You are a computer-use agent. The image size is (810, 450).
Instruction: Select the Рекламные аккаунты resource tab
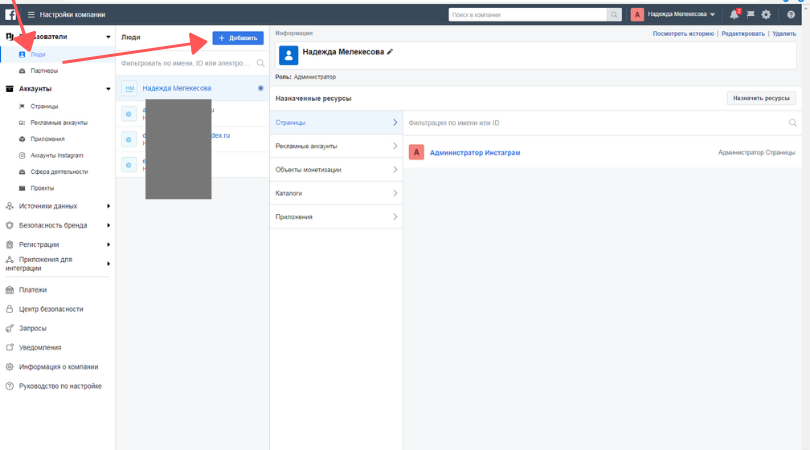point(336,146)
